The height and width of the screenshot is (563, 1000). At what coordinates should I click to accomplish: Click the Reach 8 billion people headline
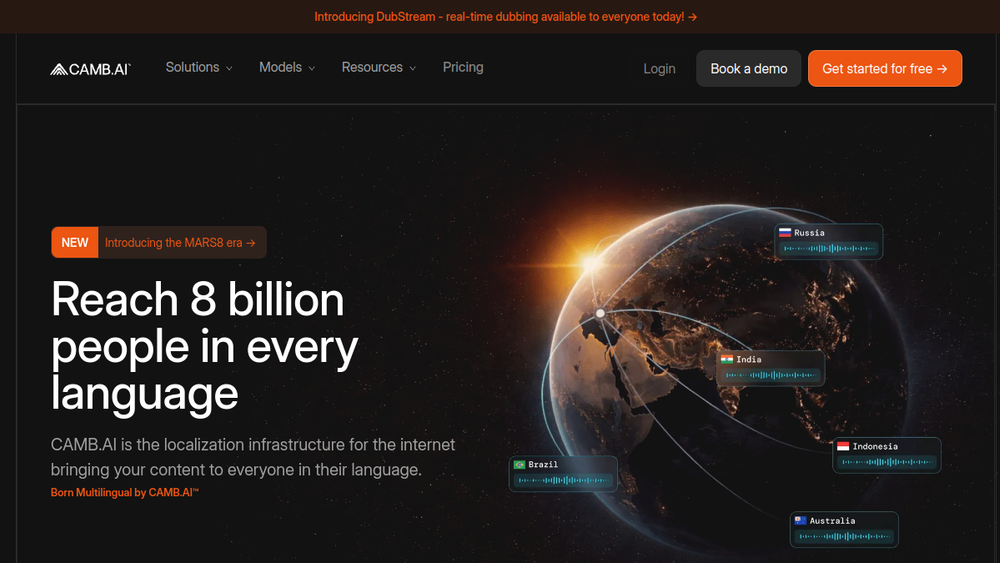tap(205, 347)
